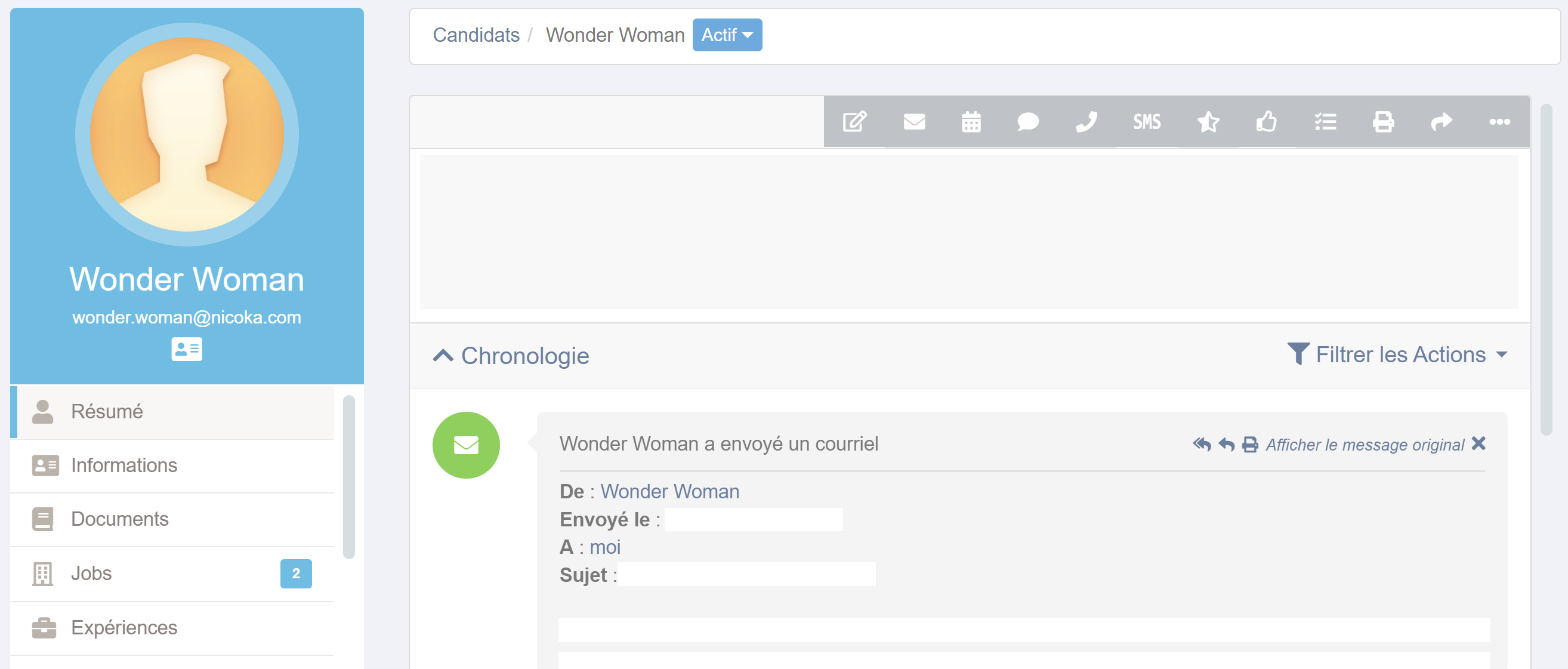Send an SMS via toolbar

click(1147, 122)
